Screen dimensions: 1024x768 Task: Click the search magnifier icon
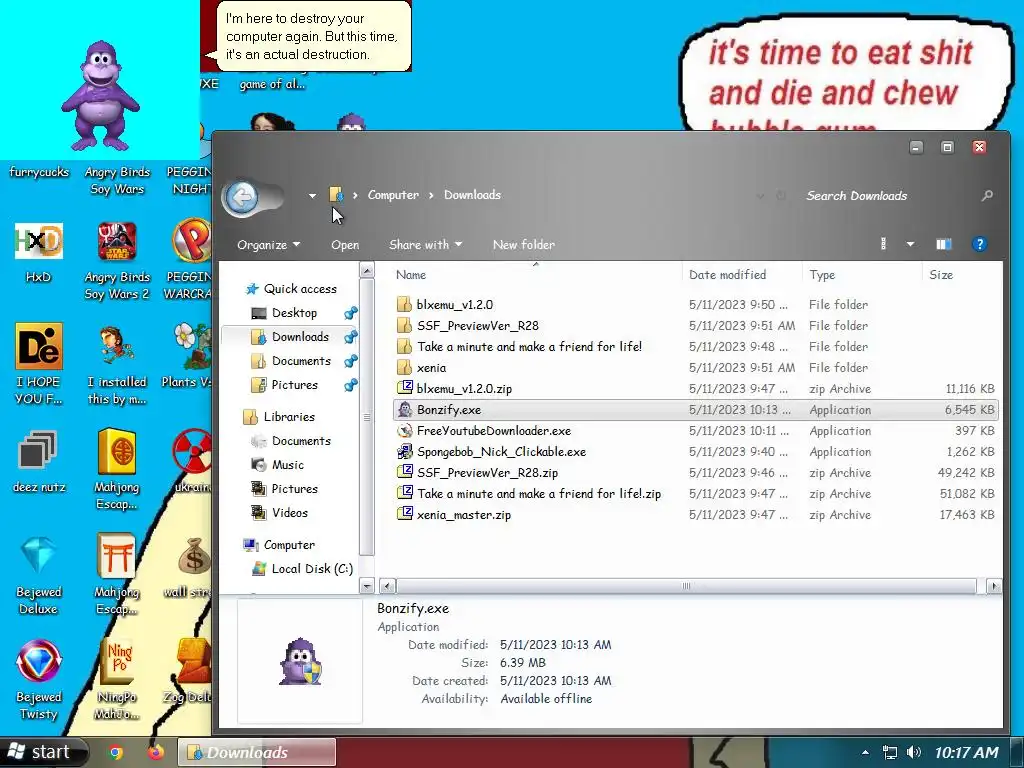coord(987,195)
